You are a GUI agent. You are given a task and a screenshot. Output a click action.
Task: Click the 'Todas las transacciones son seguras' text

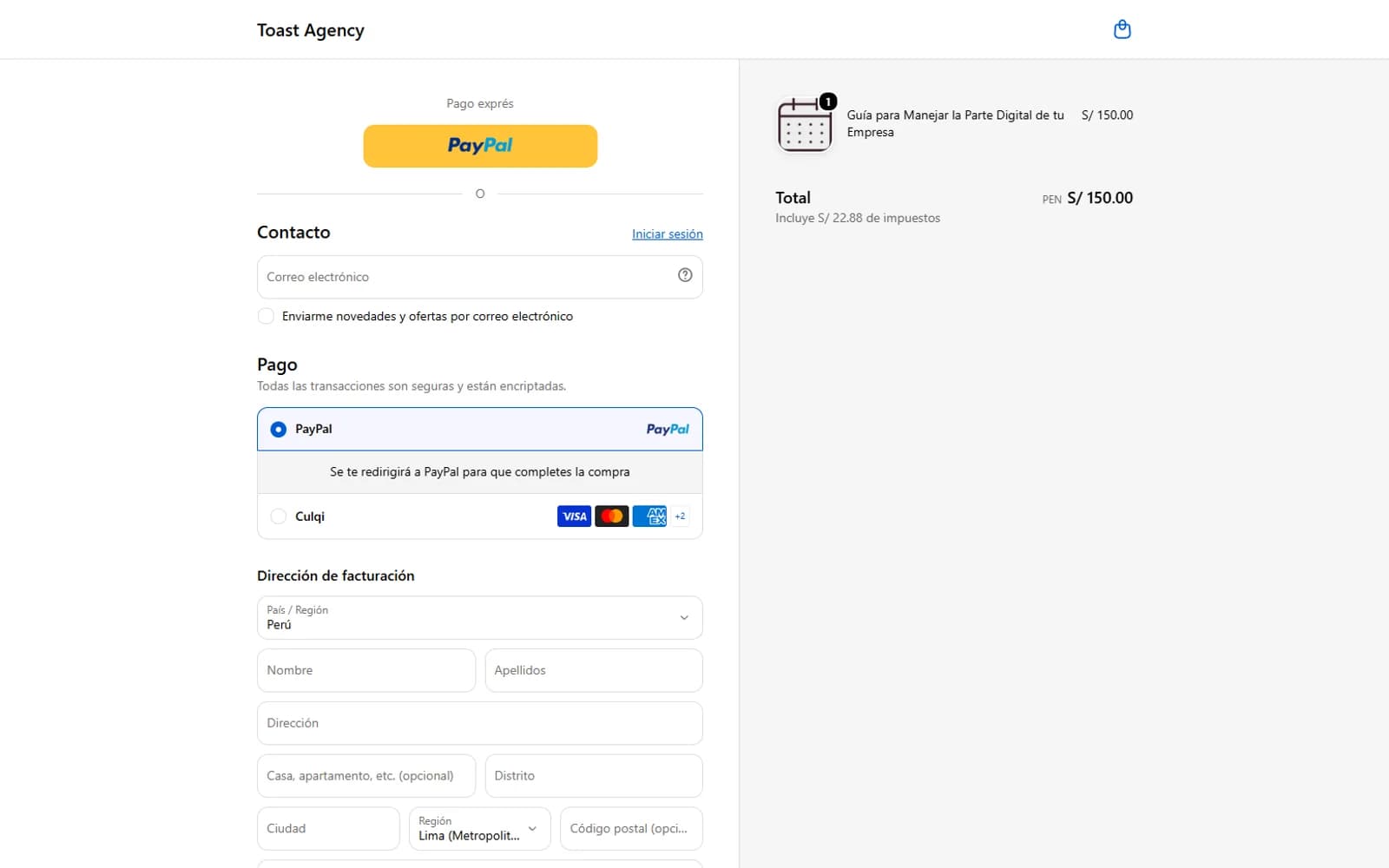point(411,386)
